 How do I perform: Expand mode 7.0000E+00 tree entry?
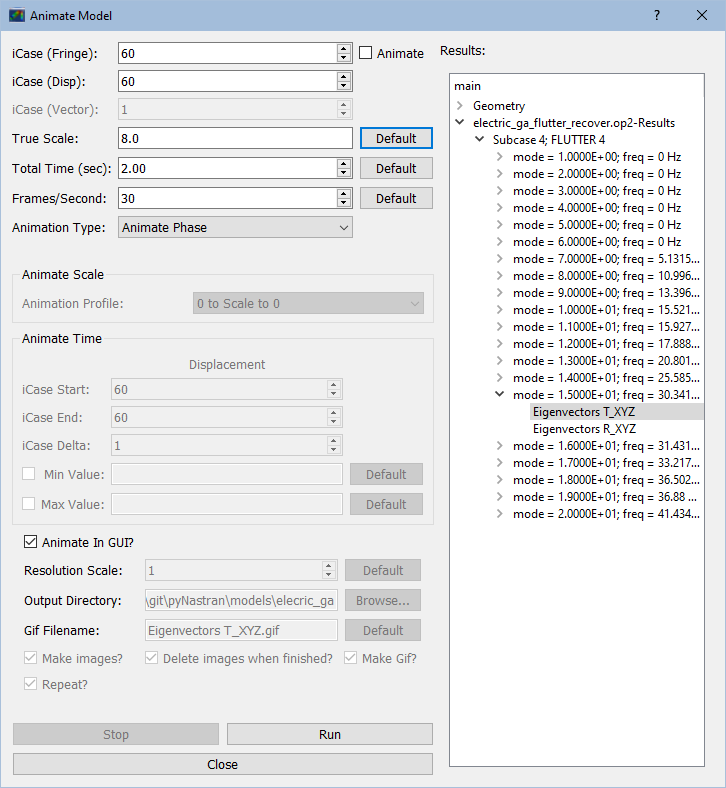click(500, 259)
